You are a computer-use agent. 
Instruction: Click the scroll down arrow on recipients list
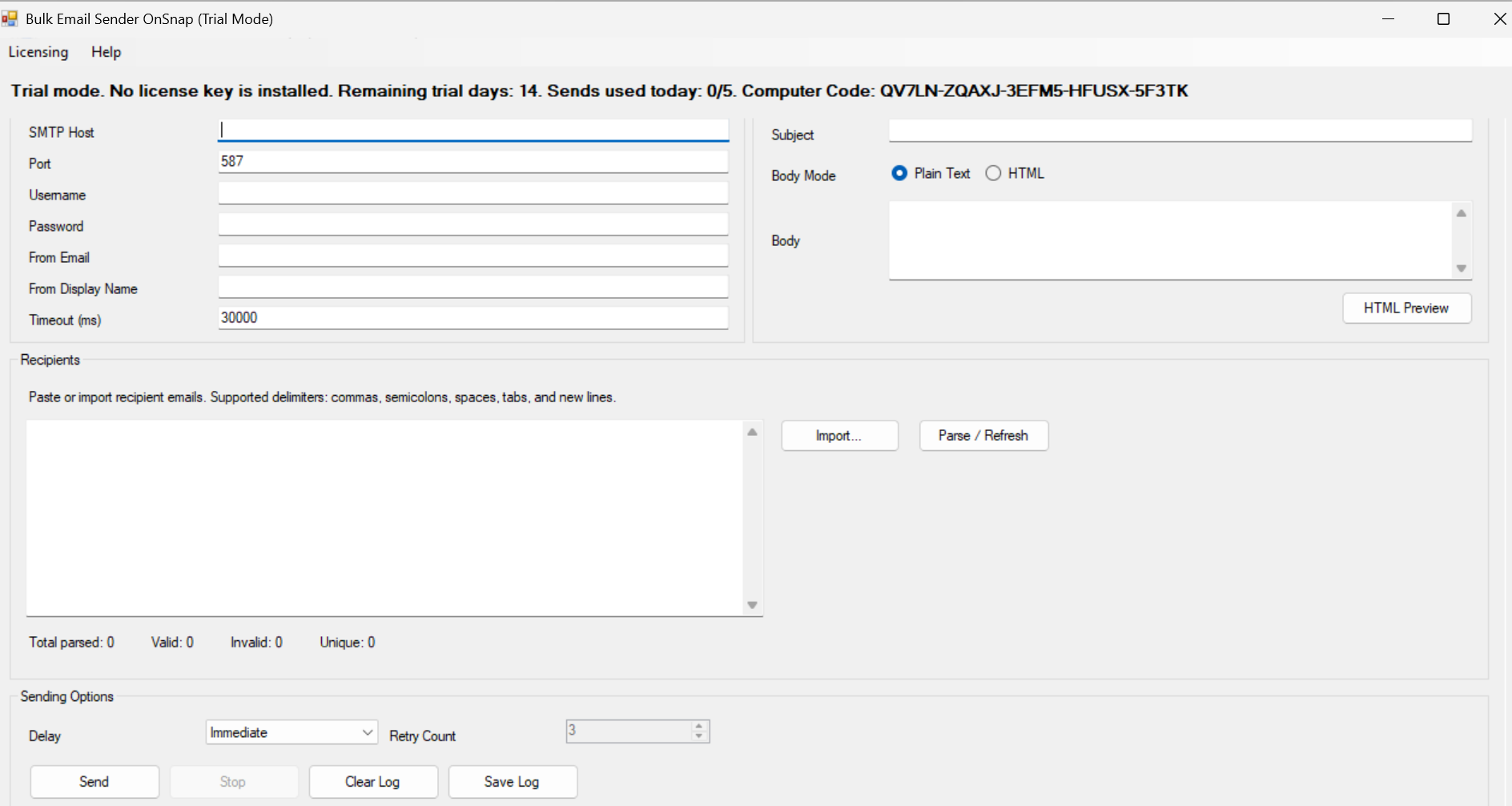(x=752, y=605)
